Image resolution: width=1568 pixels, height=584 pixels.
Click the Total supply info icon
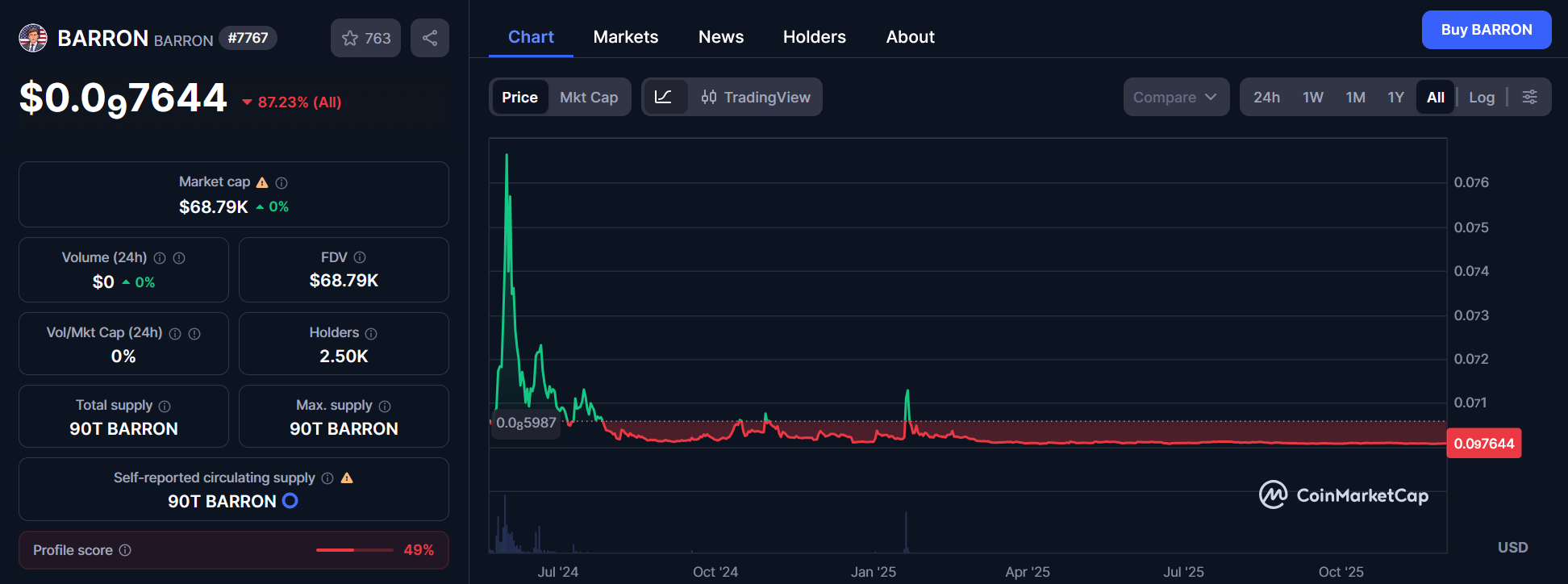tap(165, 407)
